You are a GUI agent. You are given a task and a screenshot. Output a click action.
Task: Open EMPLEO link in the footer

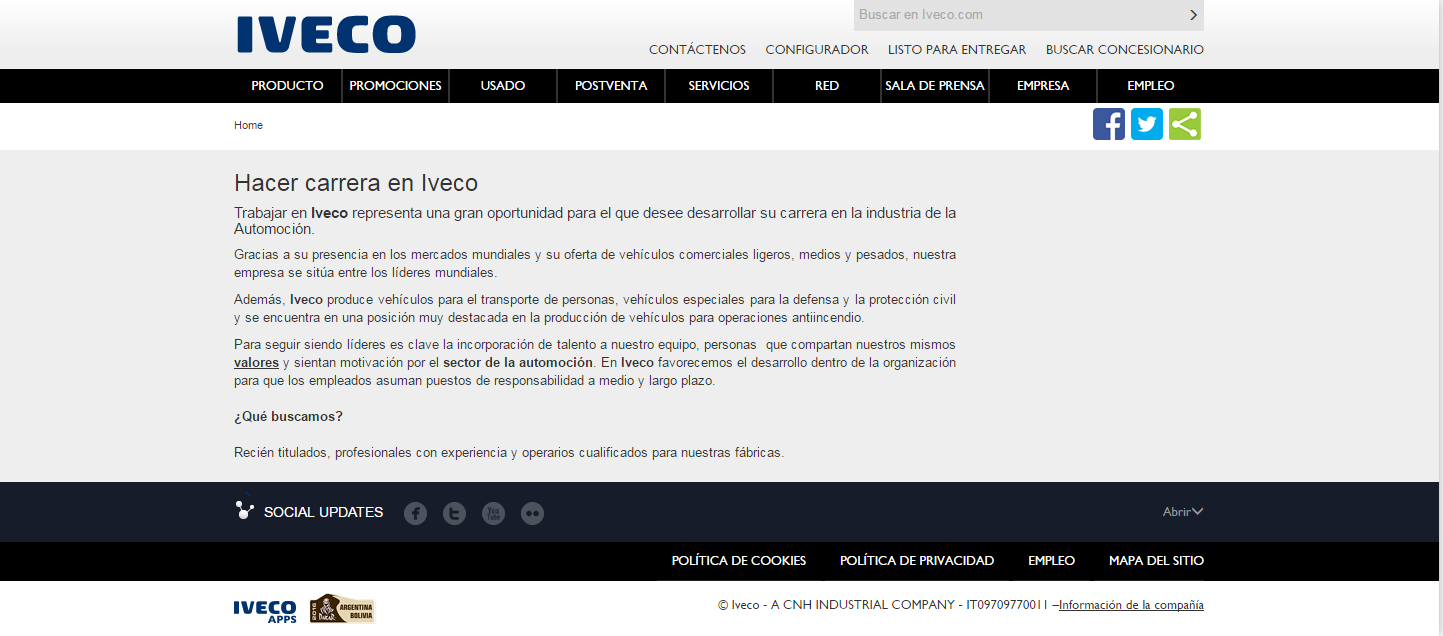[1051, 561]
